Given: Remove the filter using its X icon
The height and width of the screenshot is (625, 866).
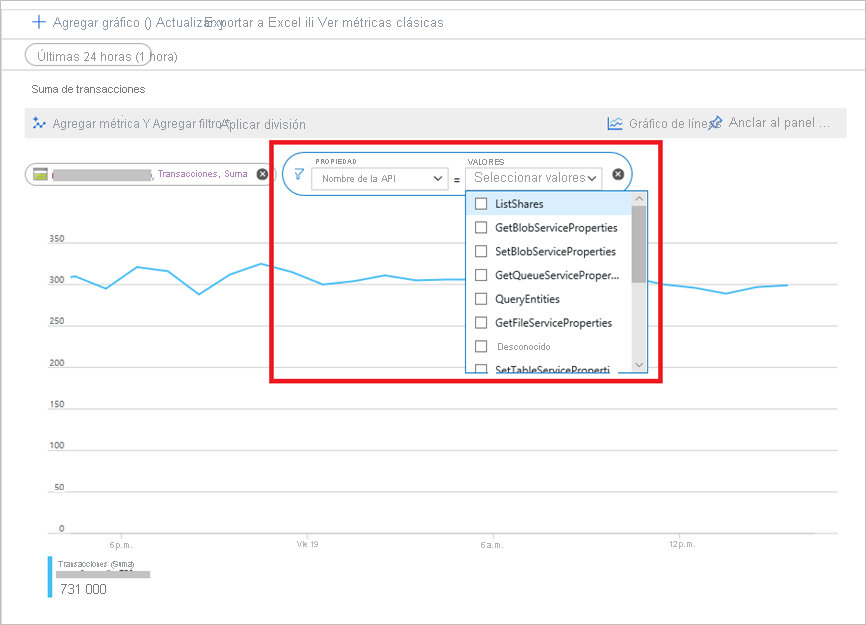Looking at the screenshot, I should coord(617,172).
